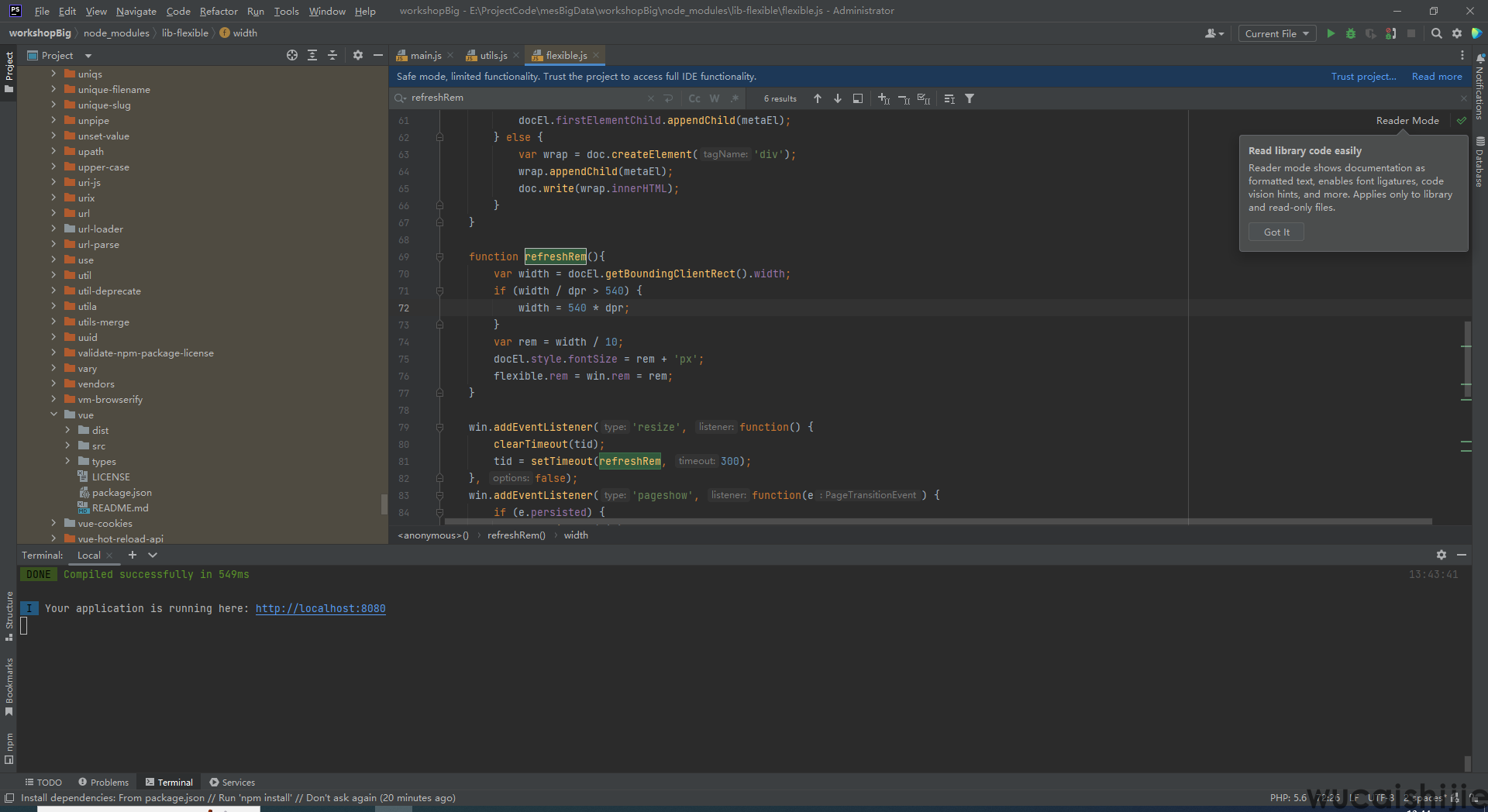Select opened file target icon in Project panel

(x=292, y=55)
